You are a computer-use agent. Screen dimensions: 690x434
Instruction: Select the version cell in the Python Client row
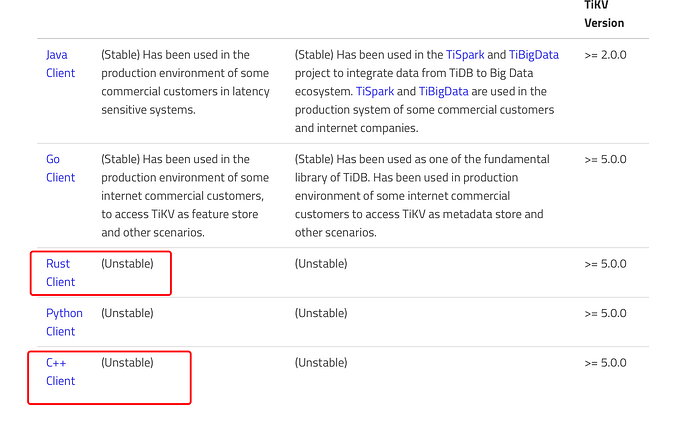click(x=605, y=313)
